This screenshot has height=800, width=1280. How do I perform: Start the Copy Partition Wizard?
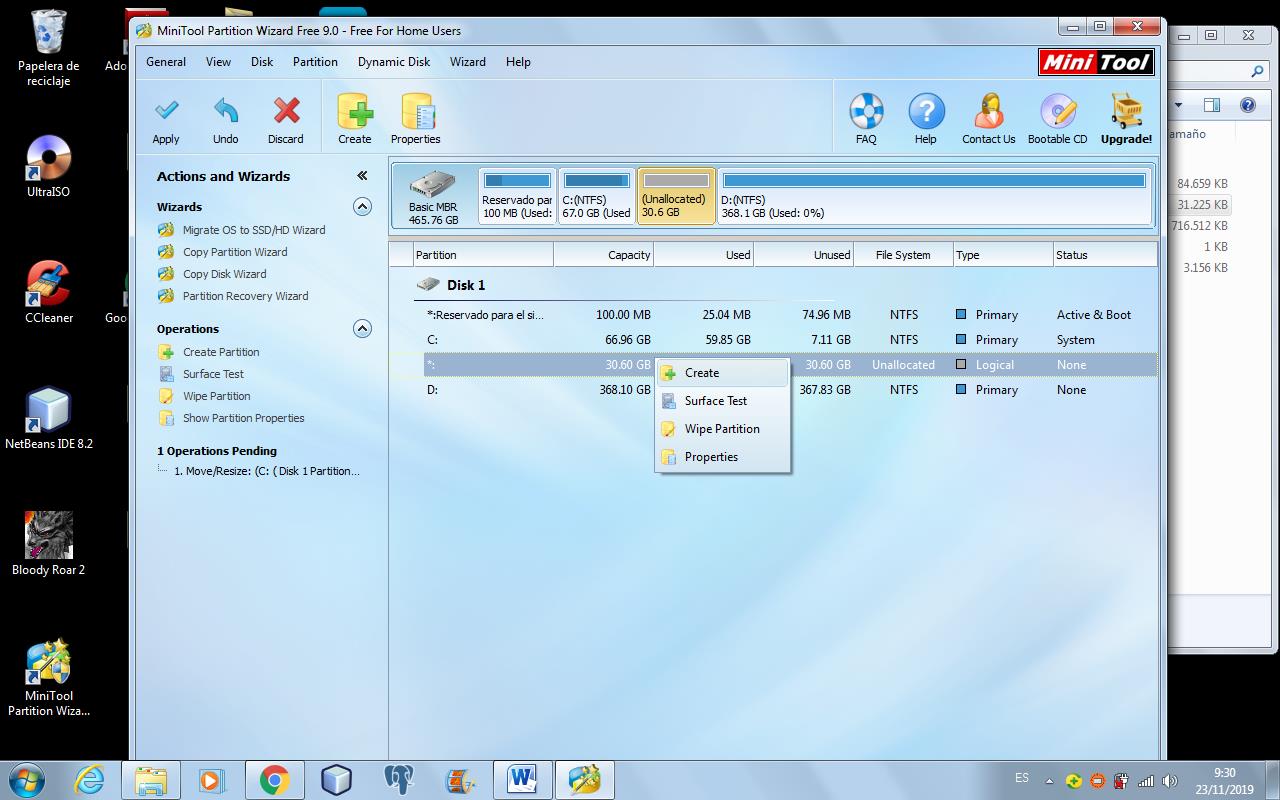pyautogui.click(x=235, y=252)
